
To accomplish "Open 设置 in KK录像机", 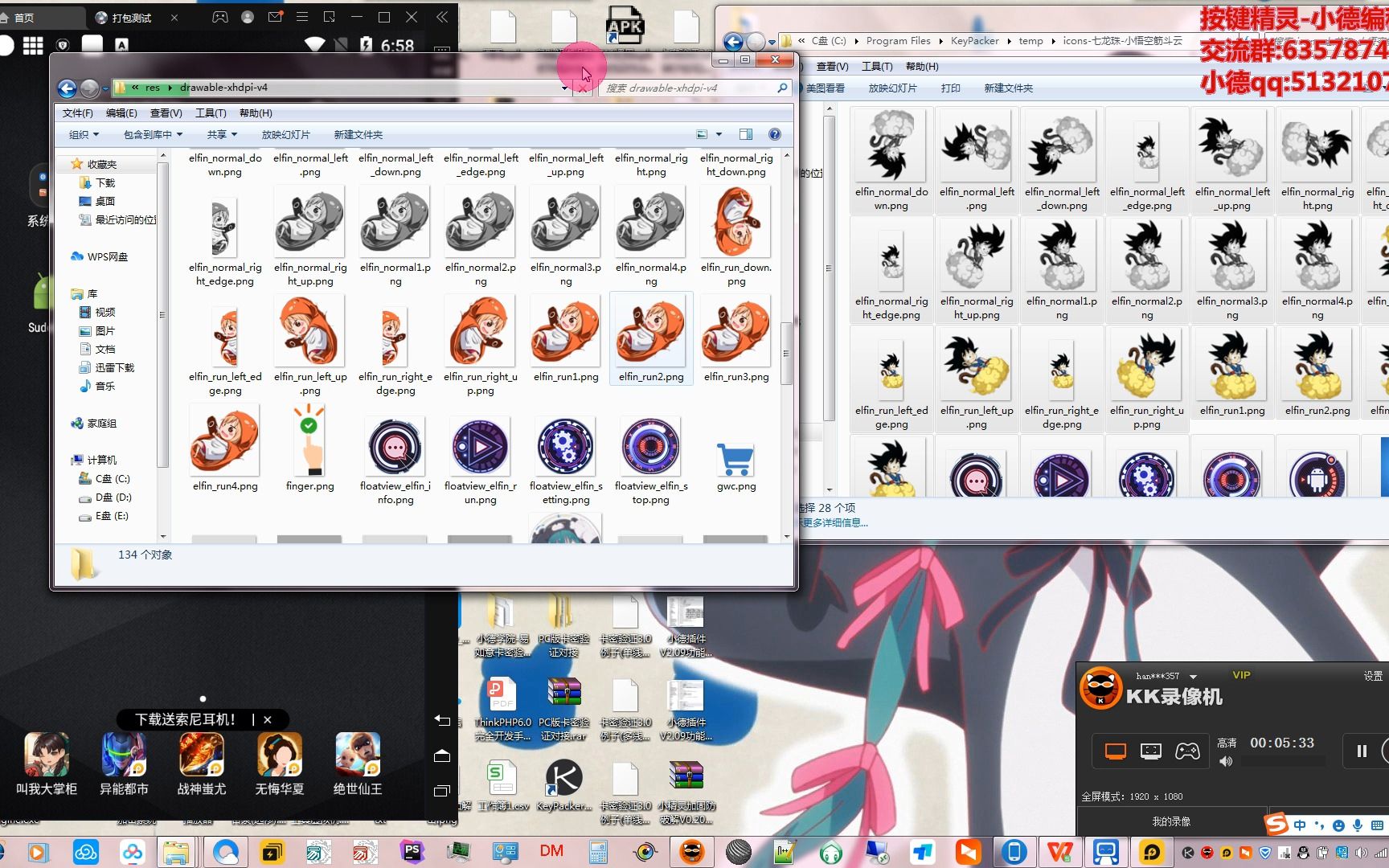I will pyautogui.click(x=1373, y=676).
